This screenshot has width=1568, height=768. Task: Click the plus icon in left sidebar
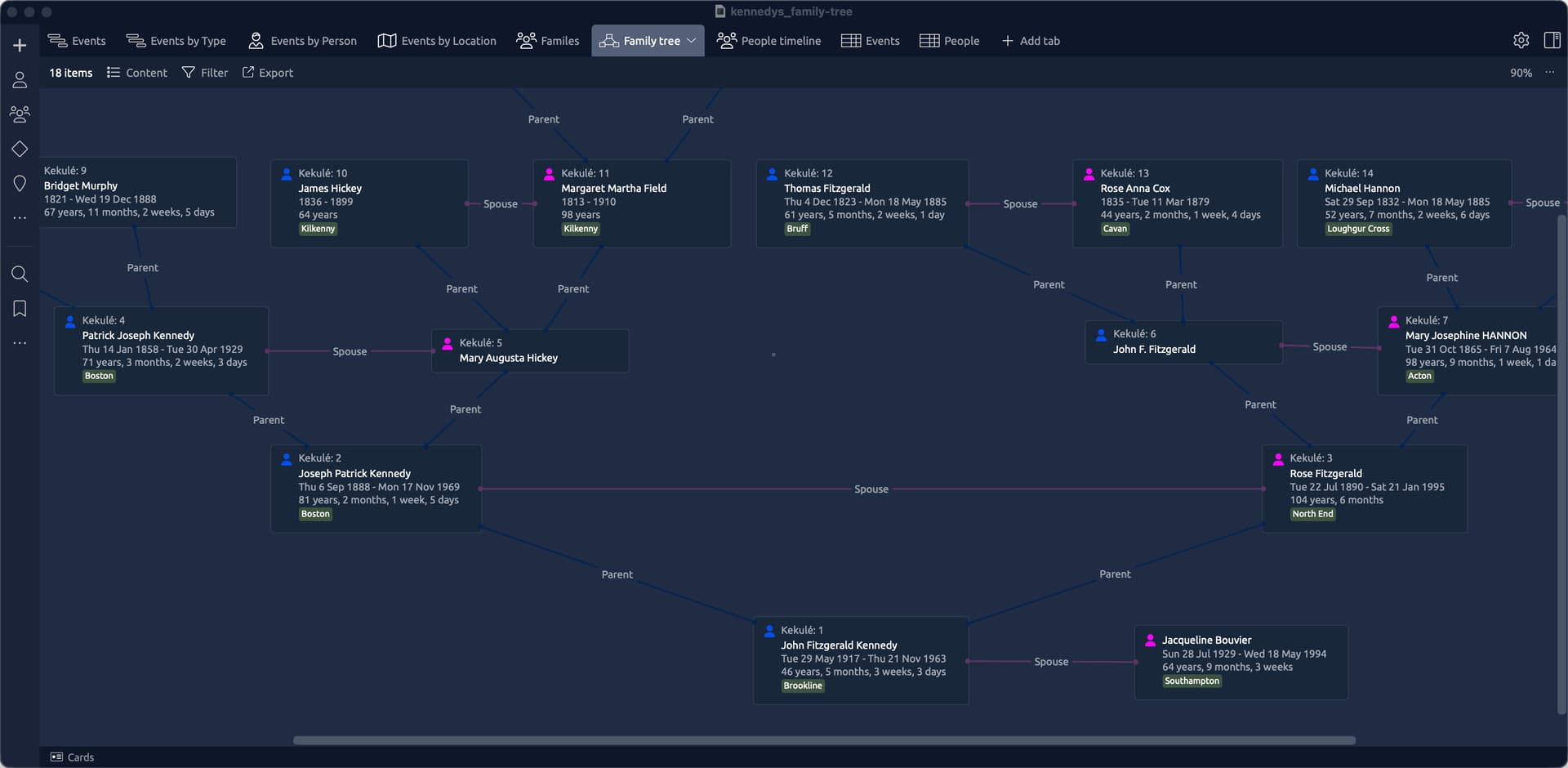tap(20, 46)
